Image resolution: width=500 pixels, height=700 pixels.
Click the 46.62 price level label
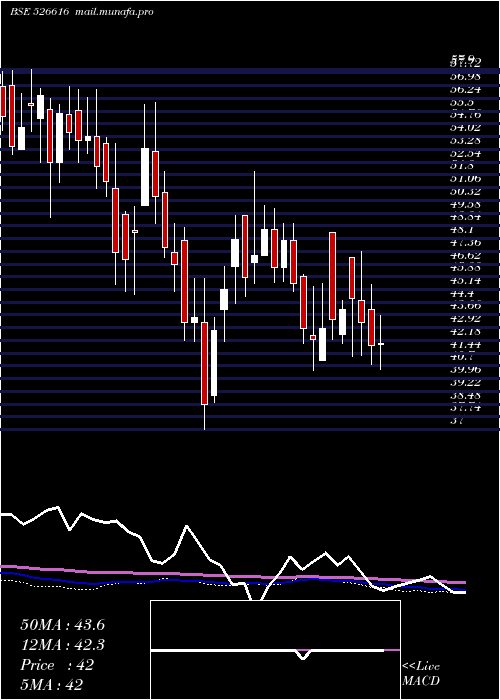(465, 256)
